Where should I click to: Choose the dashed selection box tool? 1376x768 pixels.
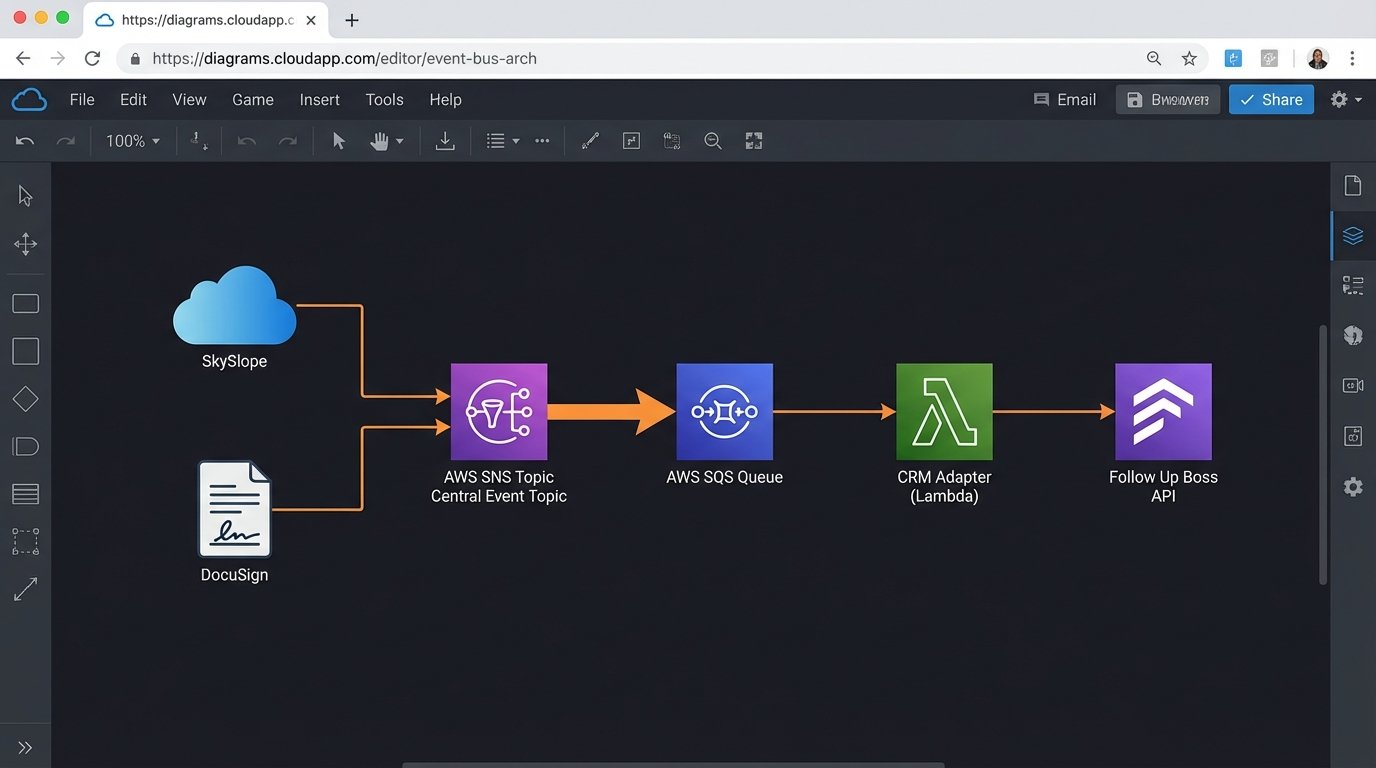pos(25,542)
